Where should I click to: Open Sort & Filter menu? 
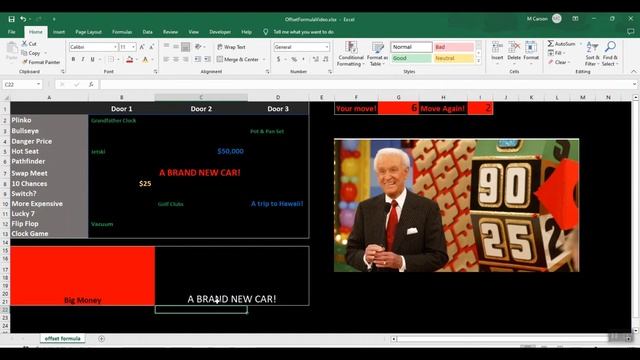tap(592, 53)
